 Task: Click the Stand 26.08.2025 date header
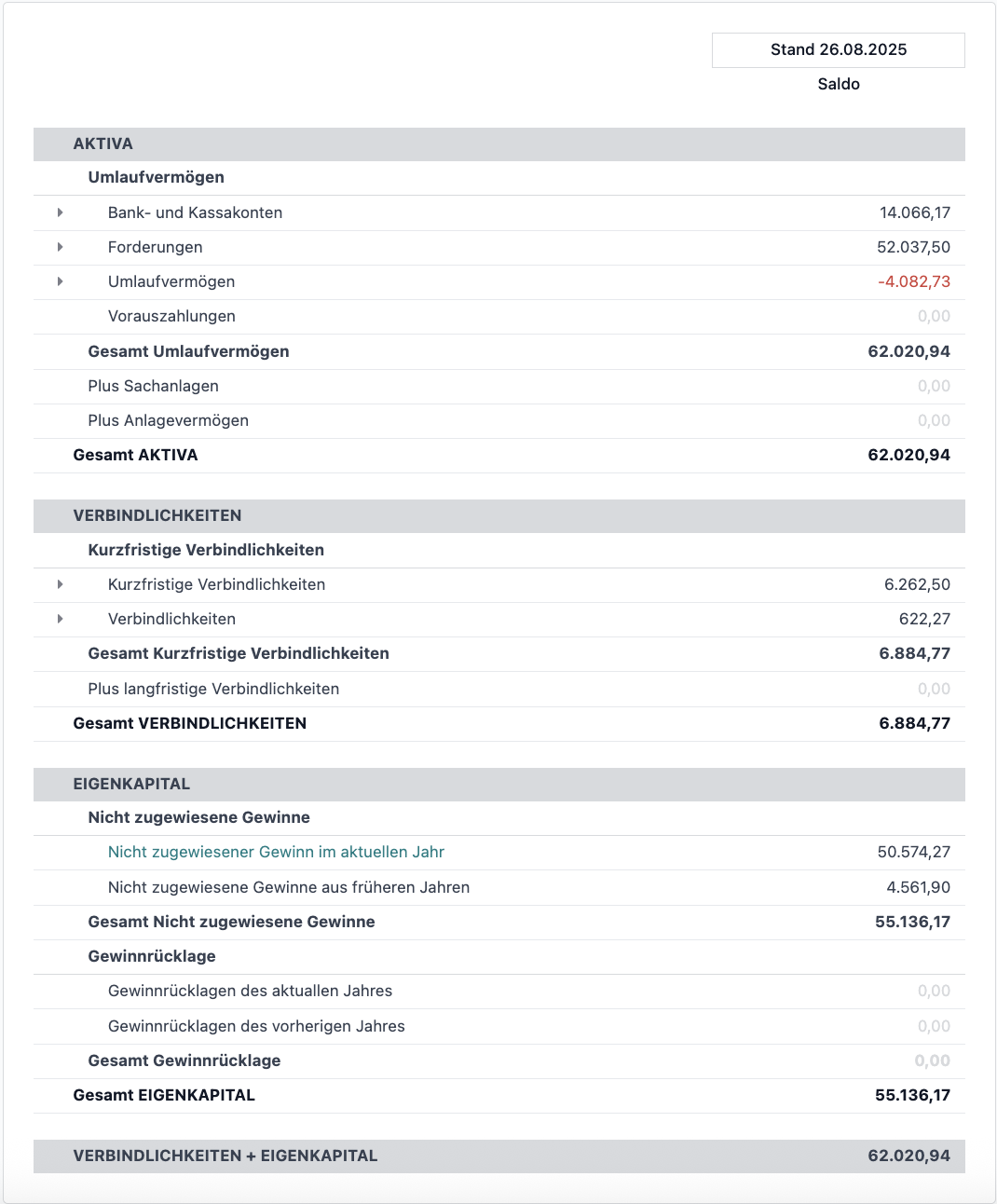click(838, 50)
